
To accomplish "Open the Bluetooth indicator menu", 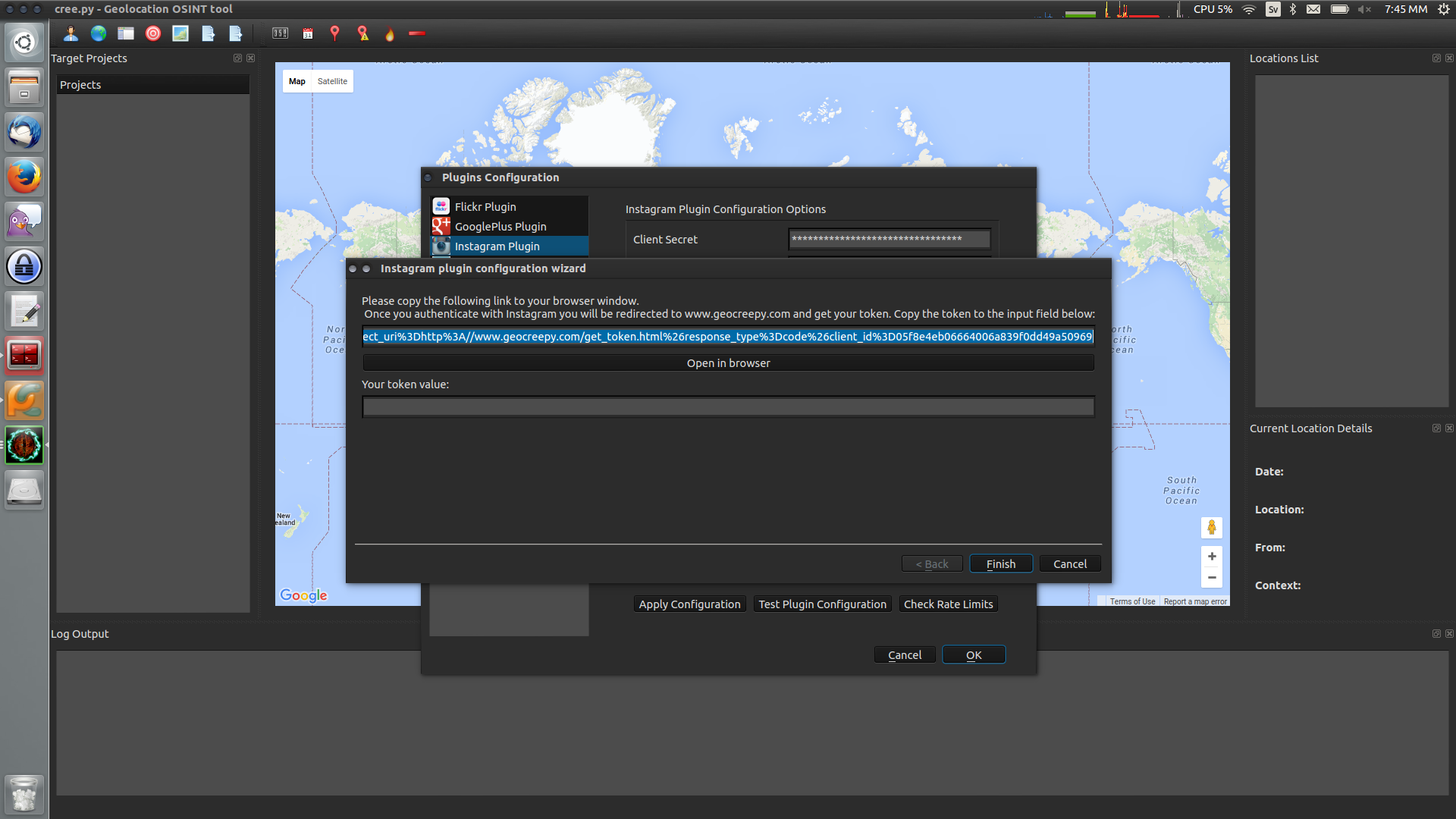I will [x=1293, y=9].
